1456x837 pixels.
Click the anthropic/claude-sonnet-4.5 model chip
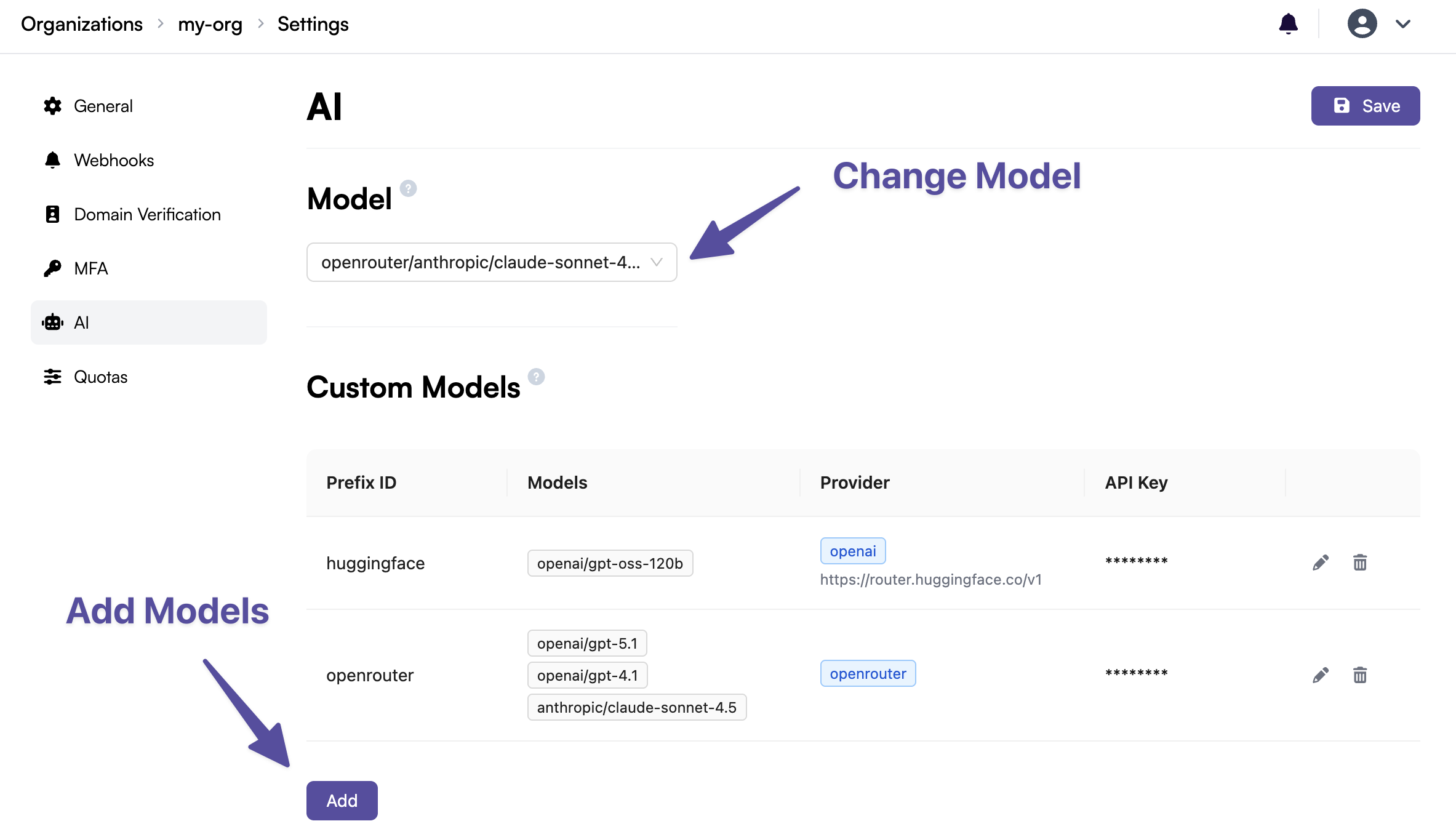coord(636,707)
